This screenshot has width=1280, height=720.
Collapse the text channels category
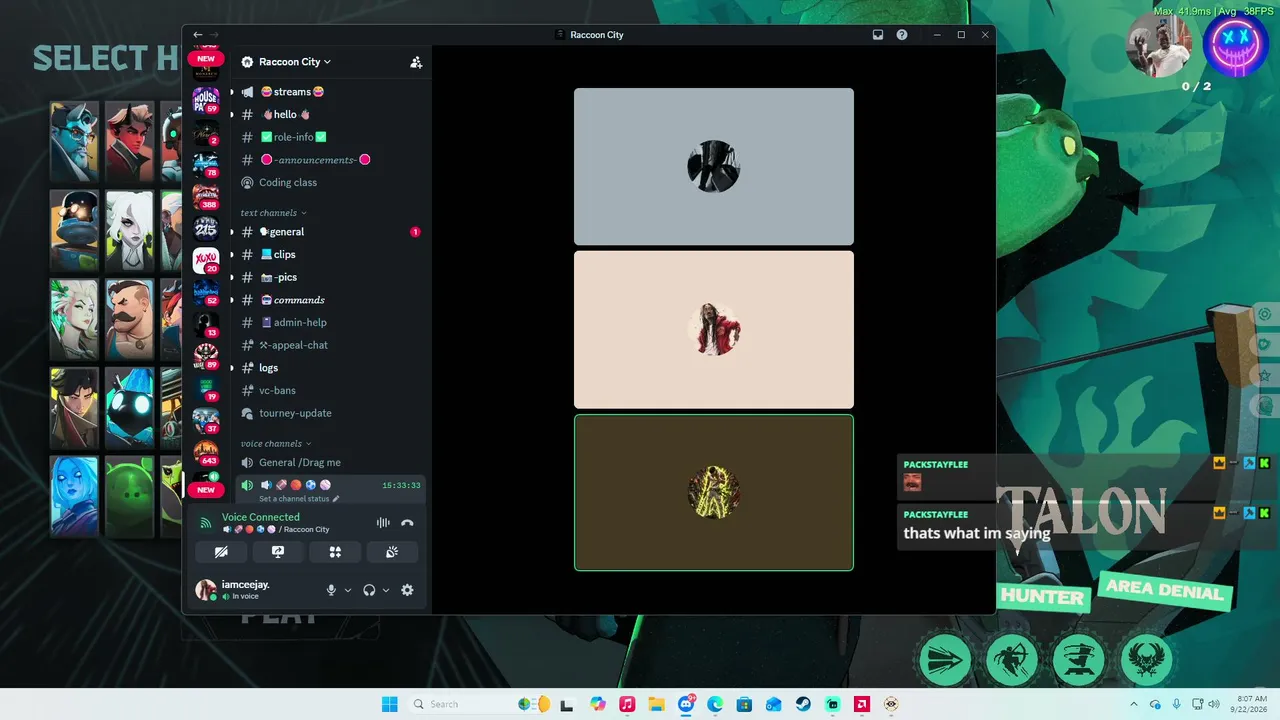coord(273,213)
